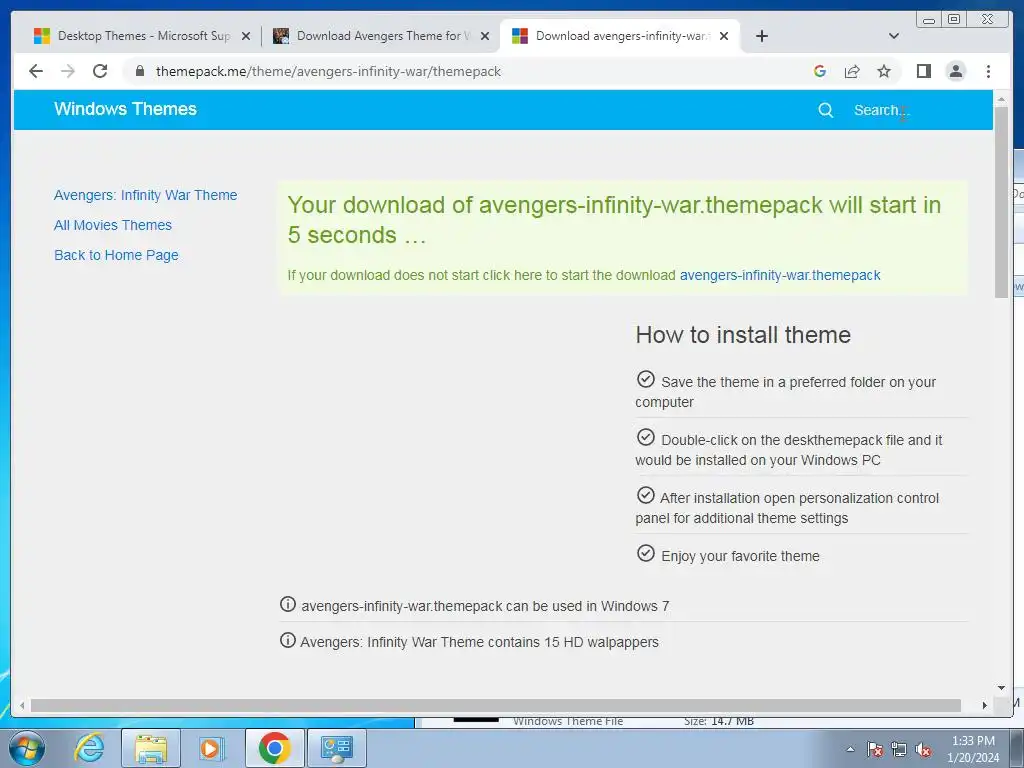Viewport: 1024px width, 768px height.
Task: Focus the Search field in header
Action: click(882, 110)
